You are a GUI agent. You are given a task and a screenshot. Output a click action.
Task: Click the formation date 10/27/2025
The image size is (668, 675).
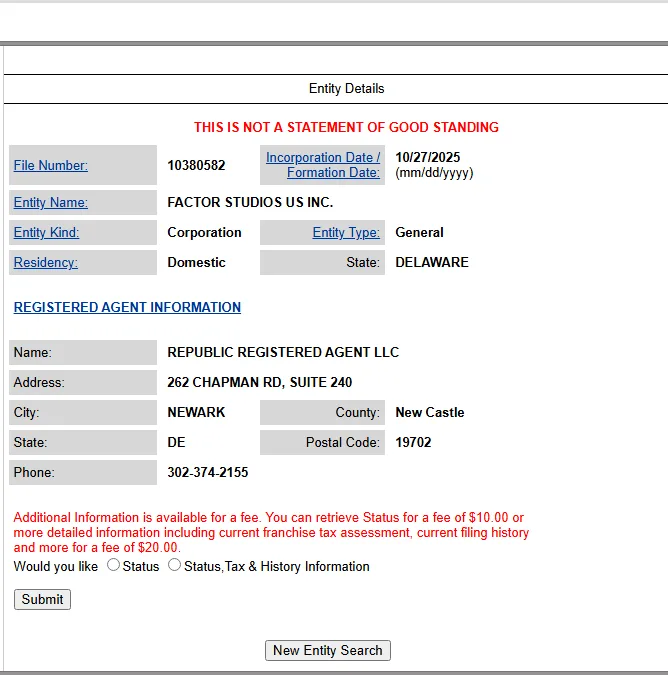(x=428, y=157)
